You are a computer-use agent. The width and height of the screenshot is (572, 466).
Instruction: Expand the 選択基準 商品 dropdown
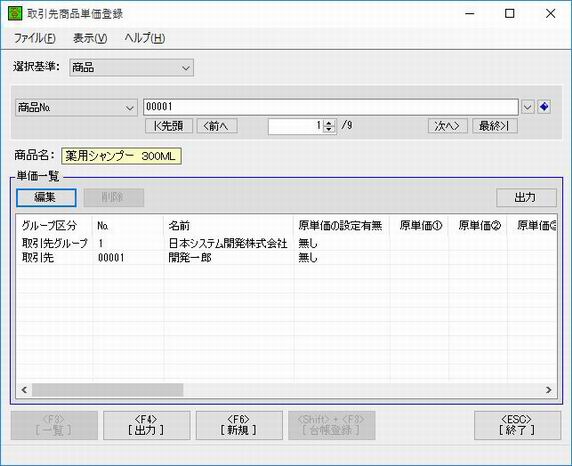186,68
